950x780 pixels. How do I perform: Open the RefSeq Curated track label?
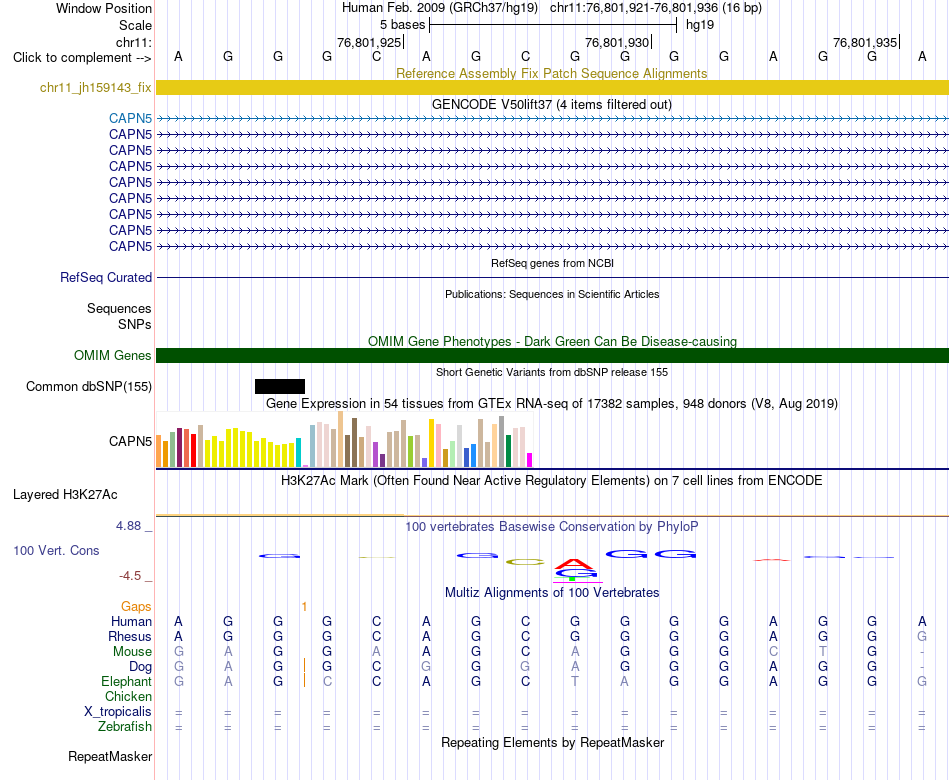click(x=106, y=277)
